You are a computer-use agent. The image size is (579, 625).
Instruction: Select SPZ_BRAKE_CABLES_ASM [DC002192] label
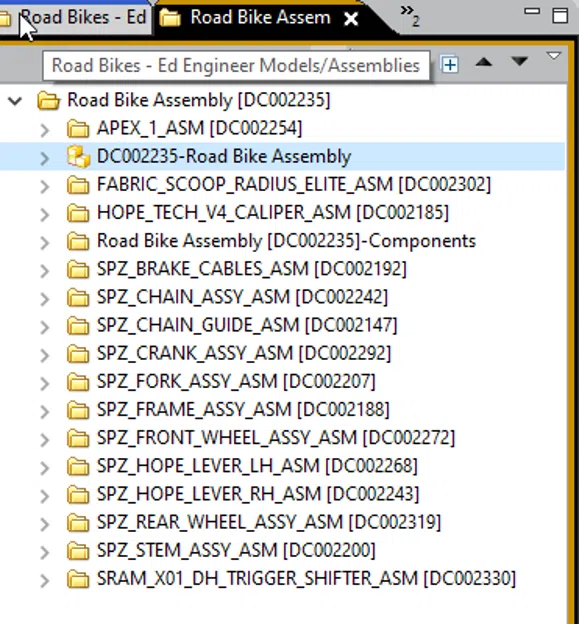(x=252, y=269)
